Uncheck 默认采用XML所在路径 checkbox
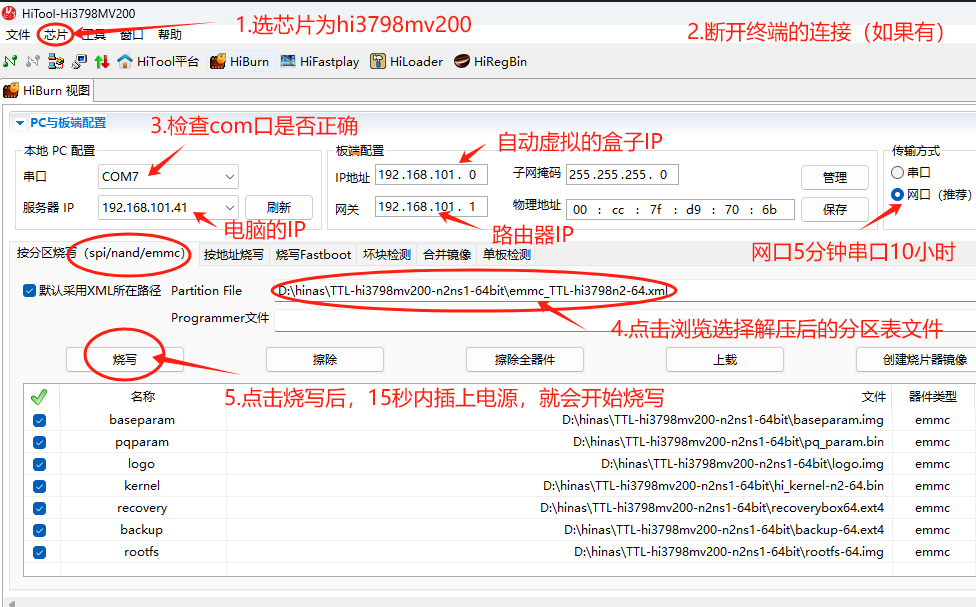976x607 pixels. coord(29,291)
